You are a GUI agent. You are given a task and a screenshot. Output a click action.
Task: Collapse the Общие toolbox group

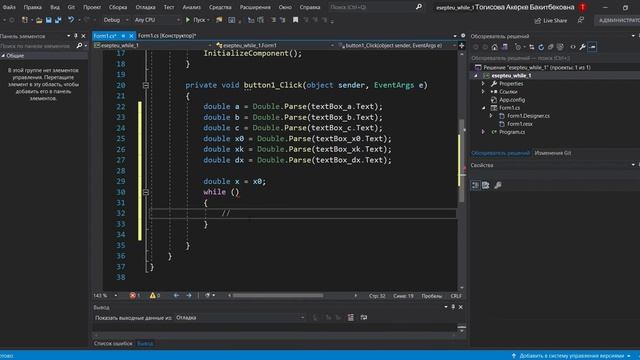tap(3, 56)
